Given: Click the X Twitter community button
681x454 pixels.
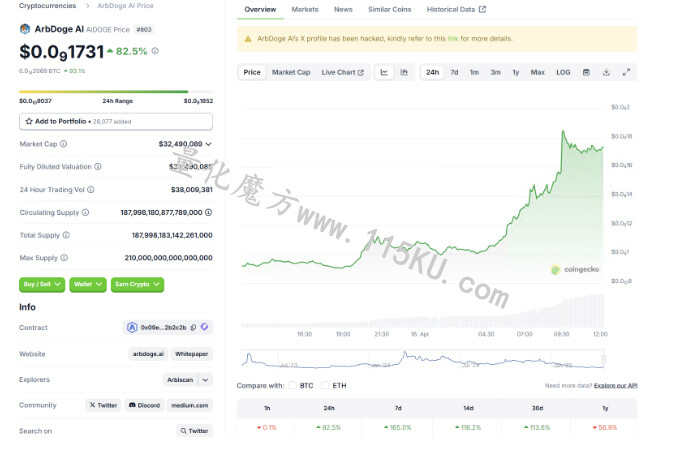Looking at the screenshot, I should pos(103,405).
